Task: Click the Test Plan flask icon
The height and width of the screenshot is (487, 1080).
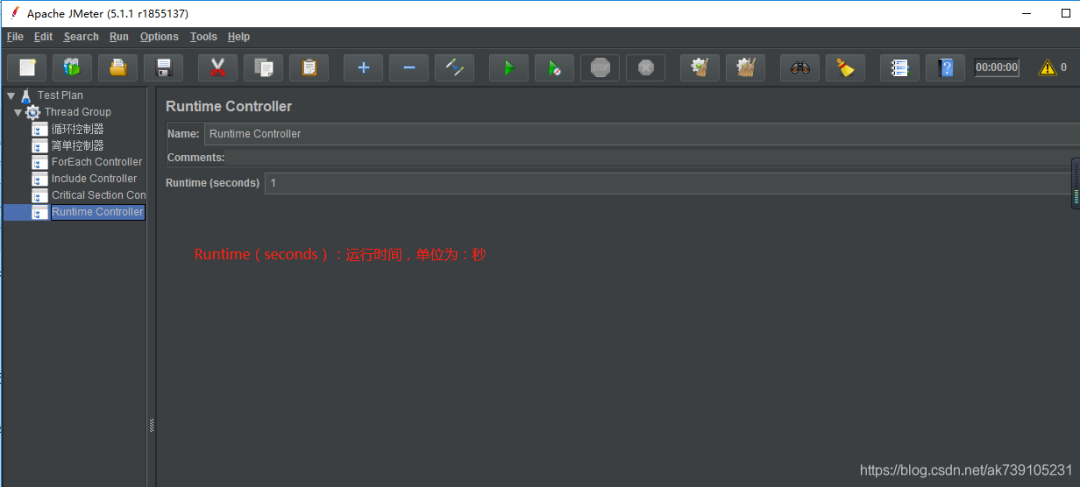Action: pos(26,95)
